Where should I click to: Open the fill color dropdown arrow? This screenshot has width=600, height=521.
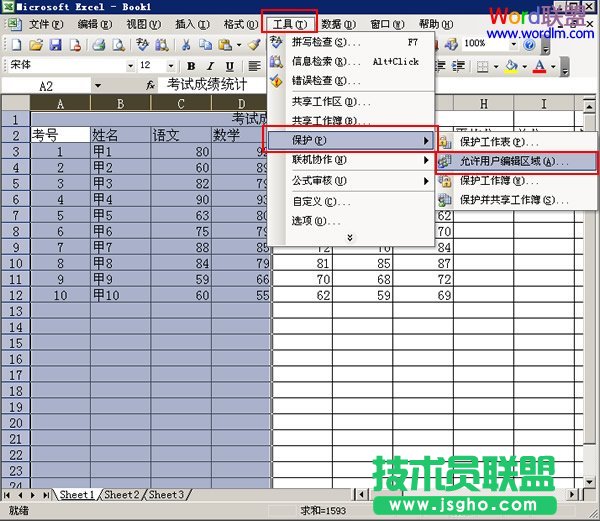(525, 67)
